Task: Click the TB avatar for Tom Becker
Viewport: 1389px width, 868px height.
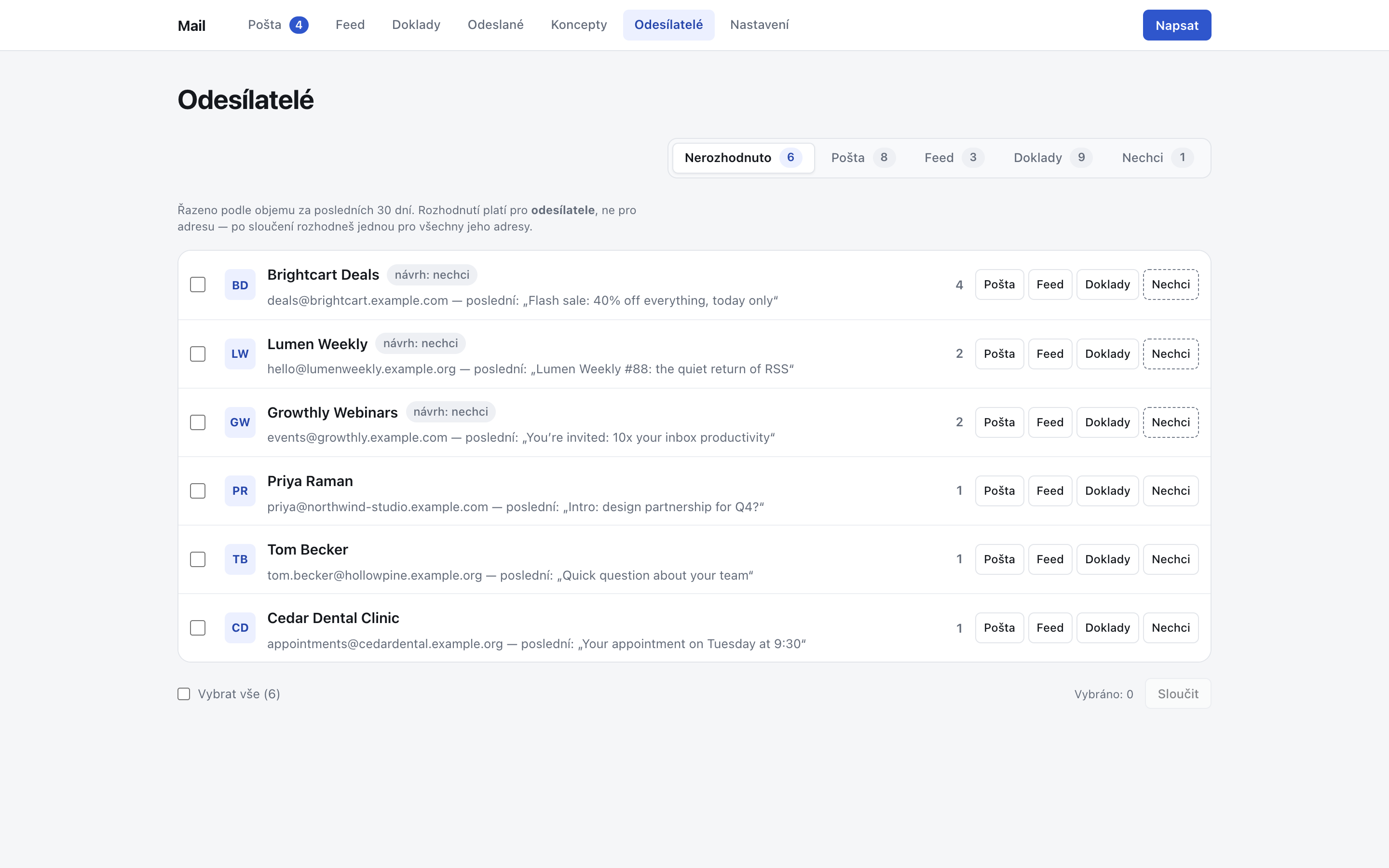Action: coord(240,559)
